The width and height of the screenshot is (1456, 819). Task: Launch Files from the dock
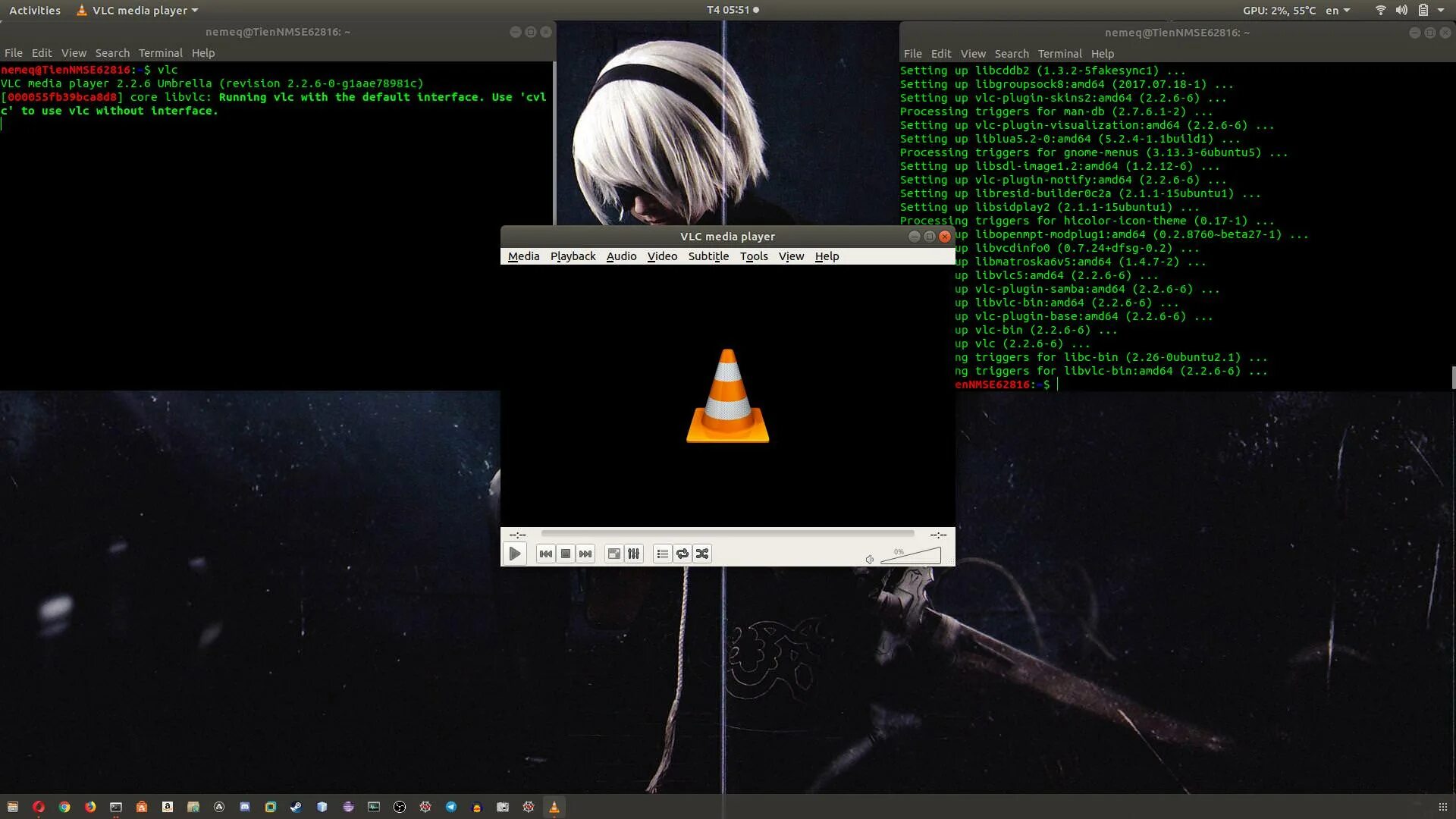(x=13, y=807)
